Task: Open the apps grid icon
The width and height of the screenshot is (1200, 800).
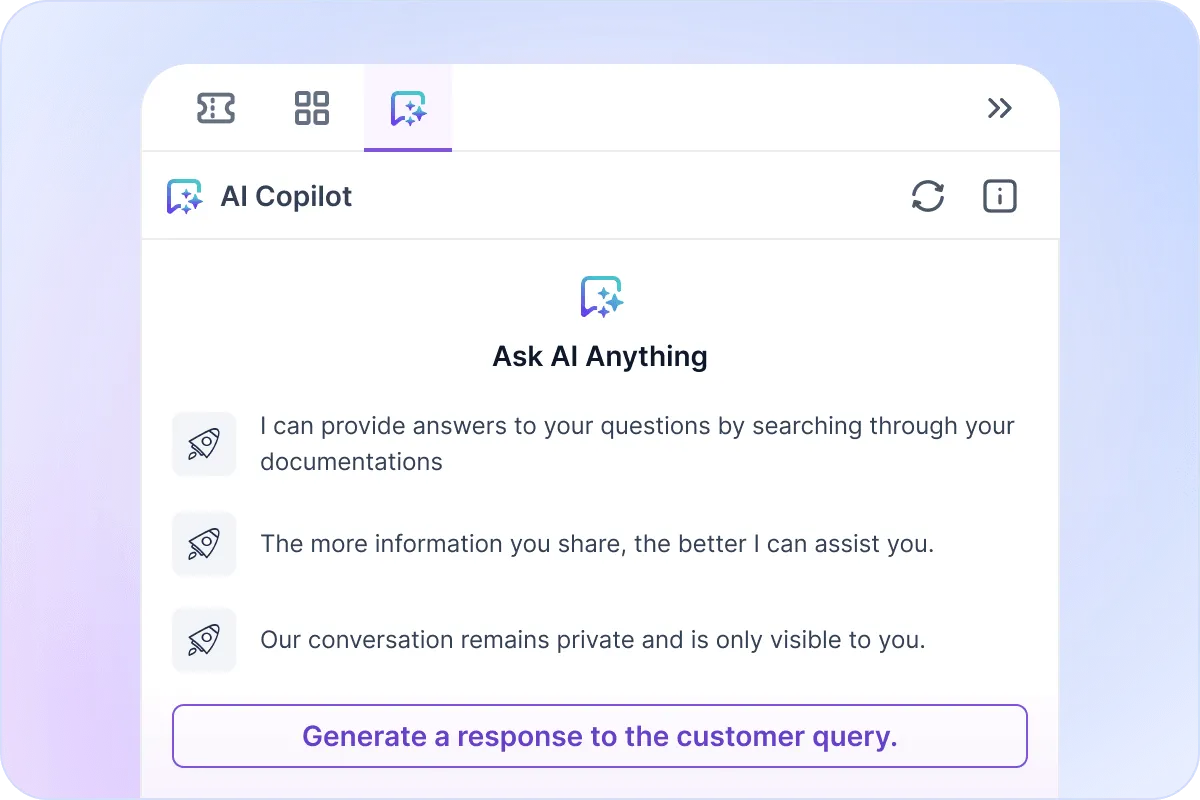Action: point(311,108)
